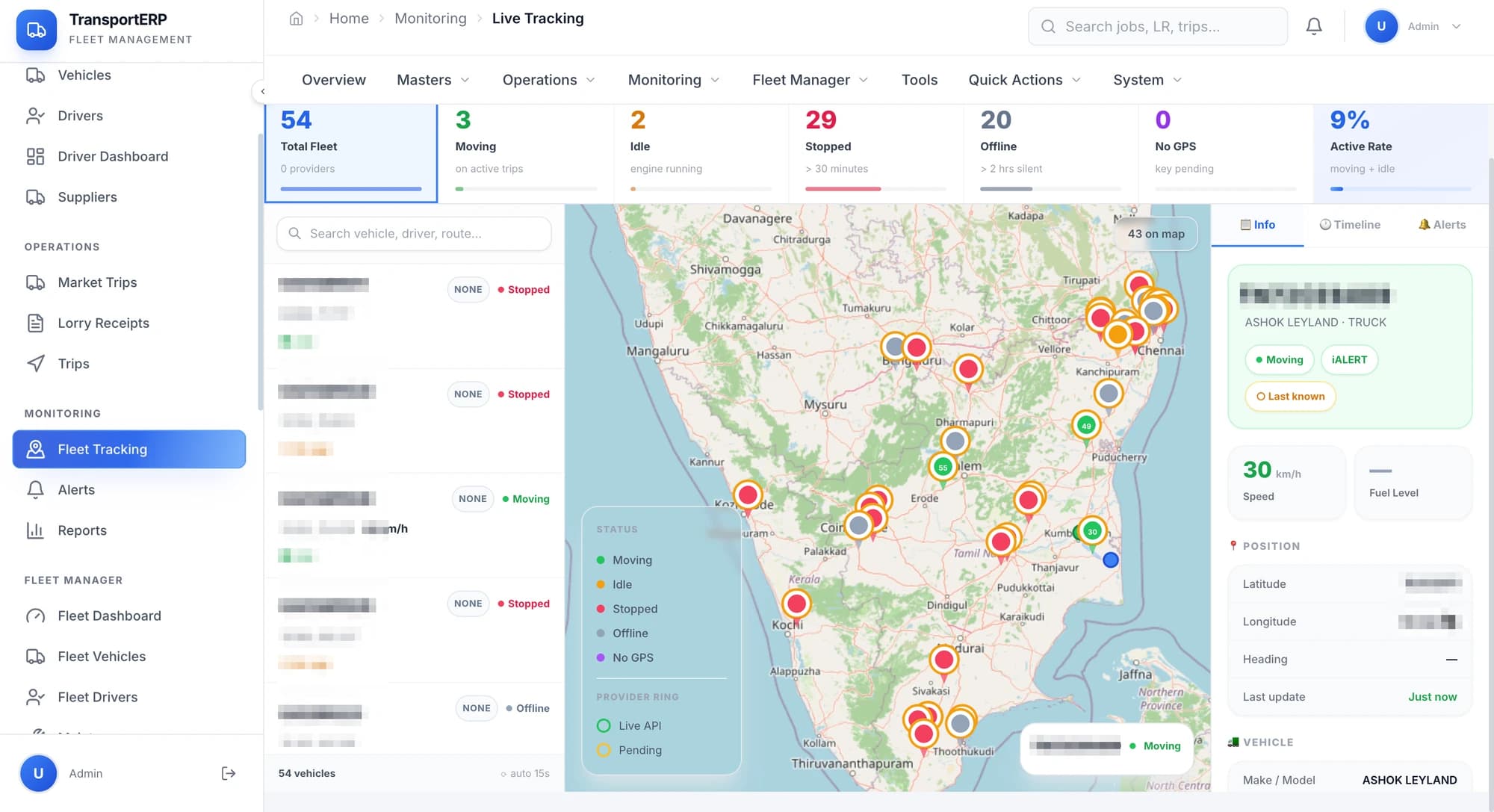Switch to the Timeline tab
Screen dimensions: 1494x812
coord(1350,225)
